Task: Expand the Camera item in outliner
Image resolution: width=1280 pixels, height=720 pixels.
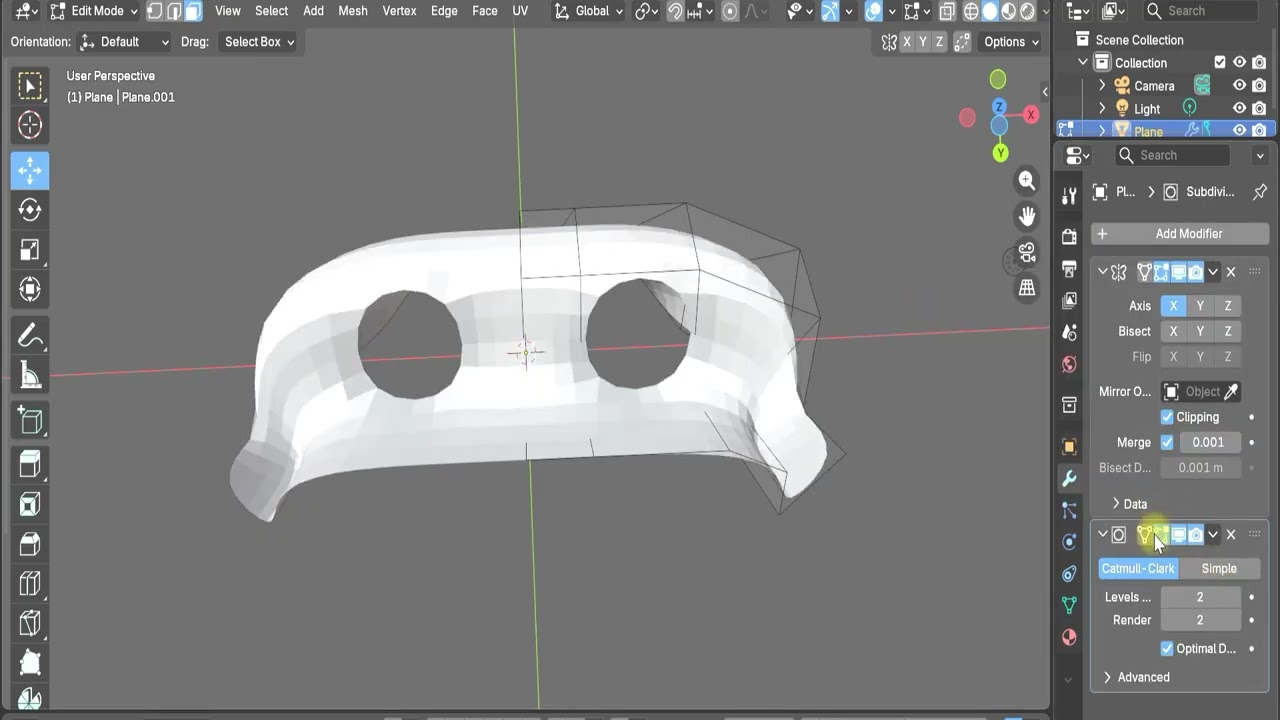Action: (1103, 86)
